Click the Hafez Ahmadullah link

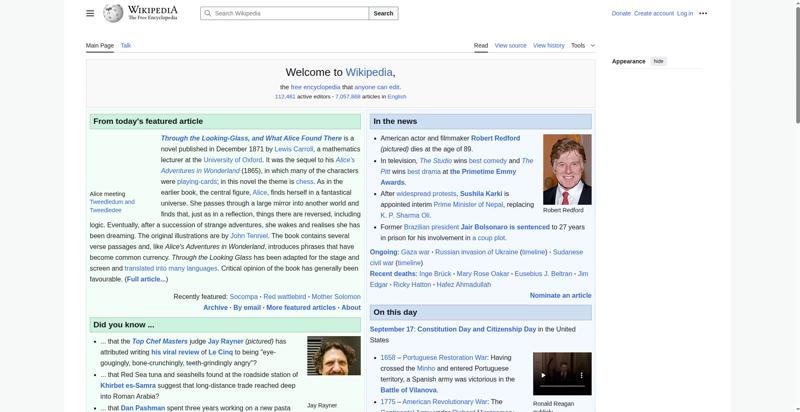[463, 285]
